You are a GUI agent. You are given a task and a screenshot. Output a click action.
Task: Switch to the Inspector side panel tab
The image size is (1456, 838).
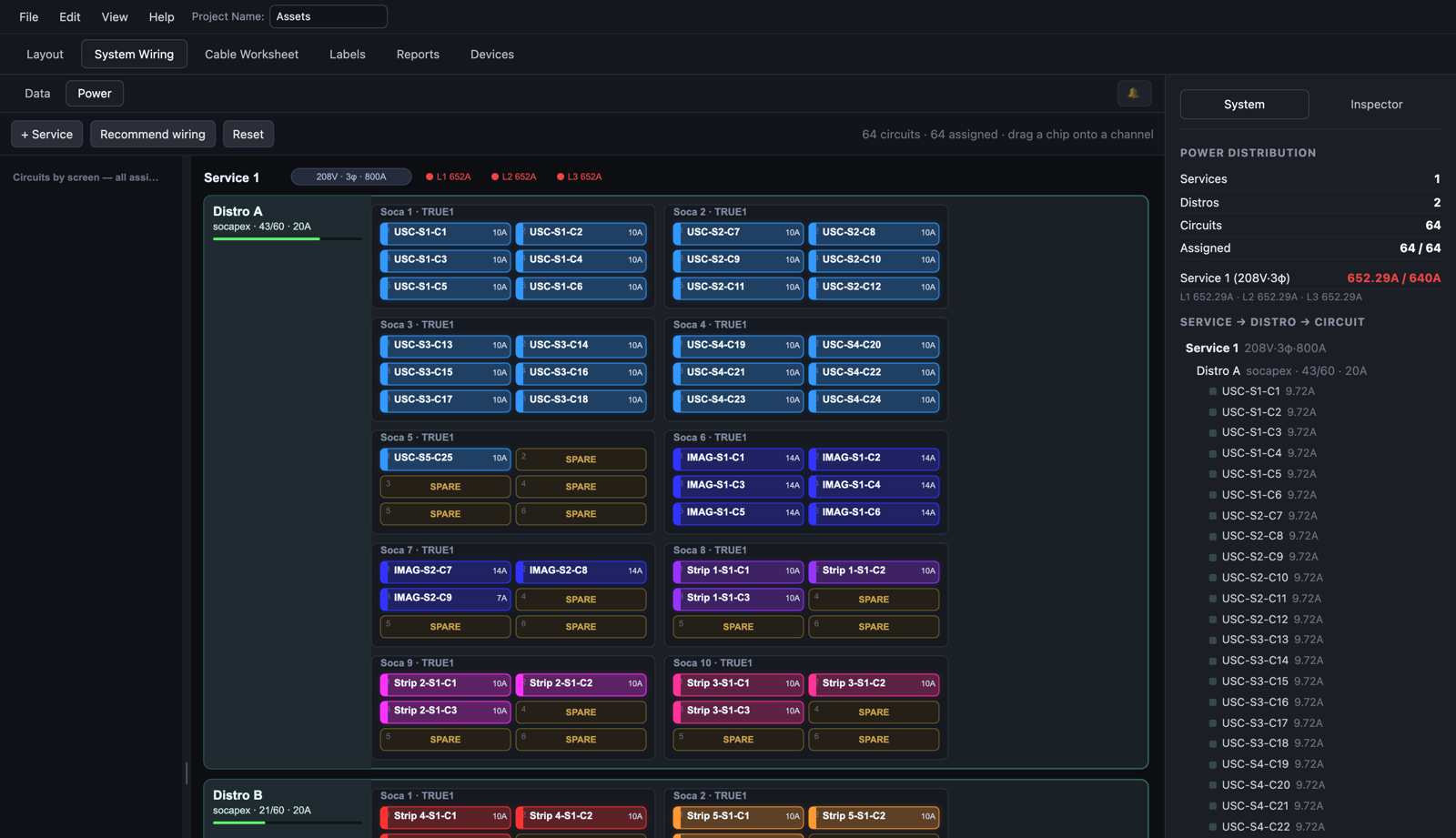pos(1376,104)
